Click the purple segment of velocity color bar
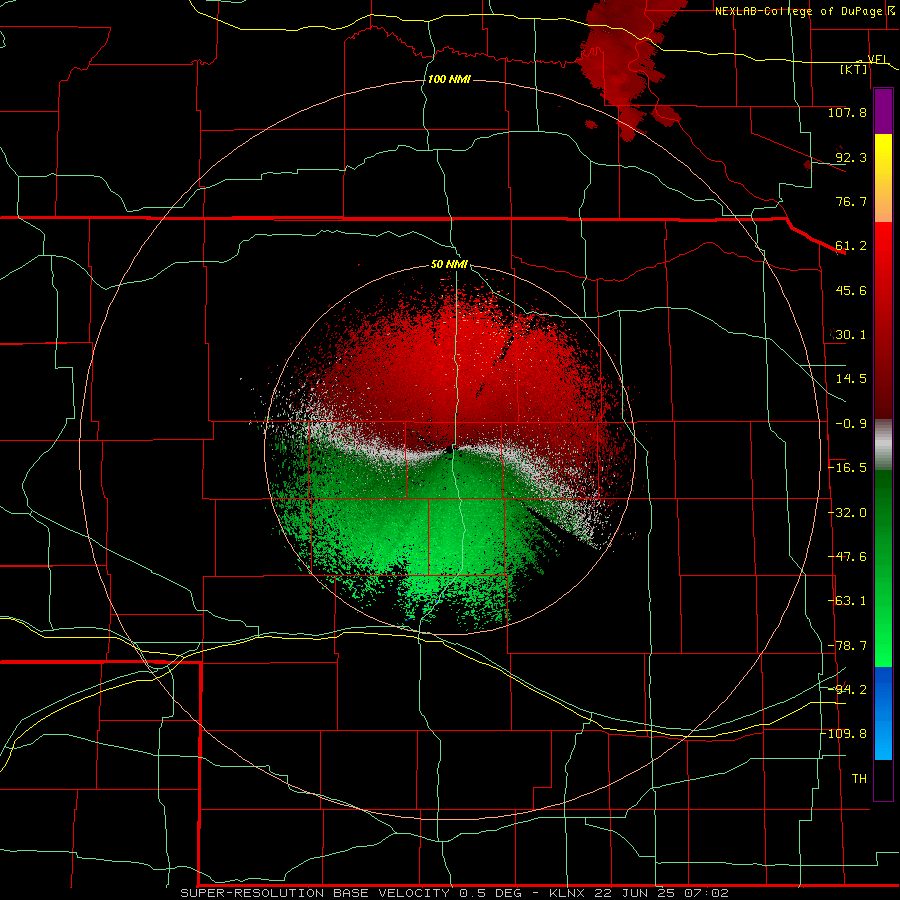900x900 pixels. coord(883,111)
